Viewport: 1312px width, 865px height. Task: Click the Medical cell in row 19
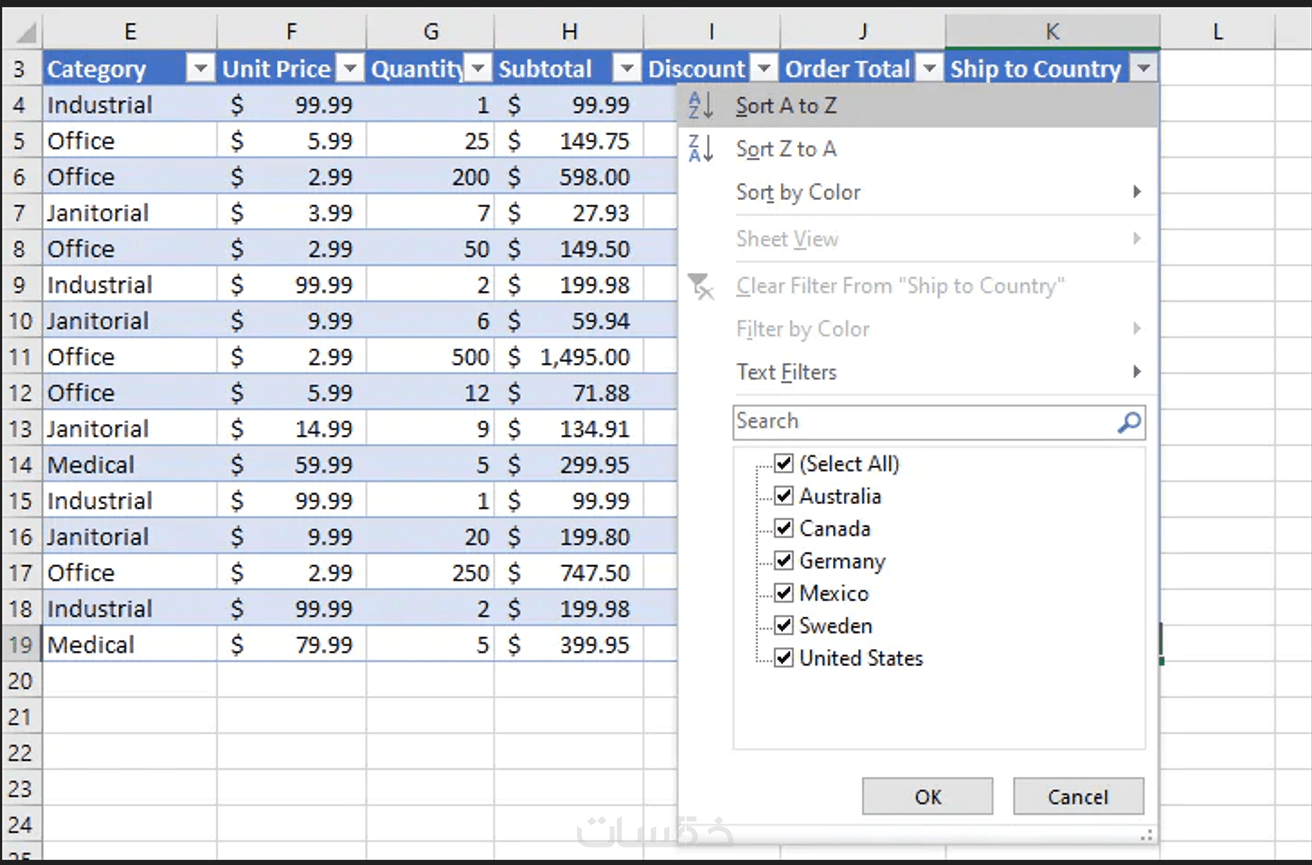click(130, 645)
